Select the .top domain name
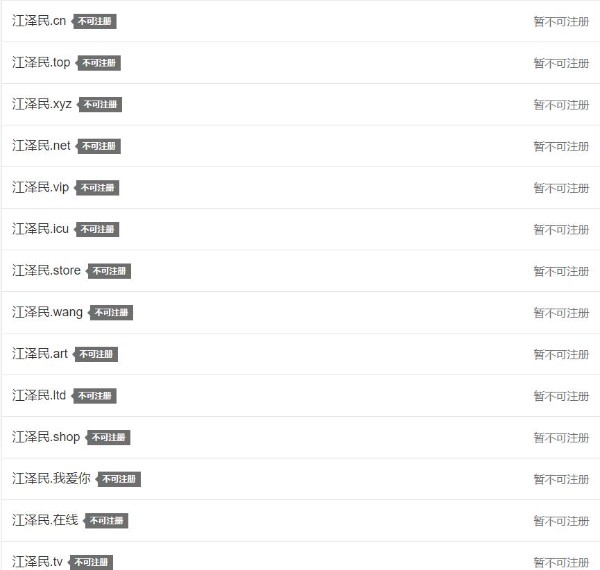This screenshot has width=600, height=570. (41, 63)
